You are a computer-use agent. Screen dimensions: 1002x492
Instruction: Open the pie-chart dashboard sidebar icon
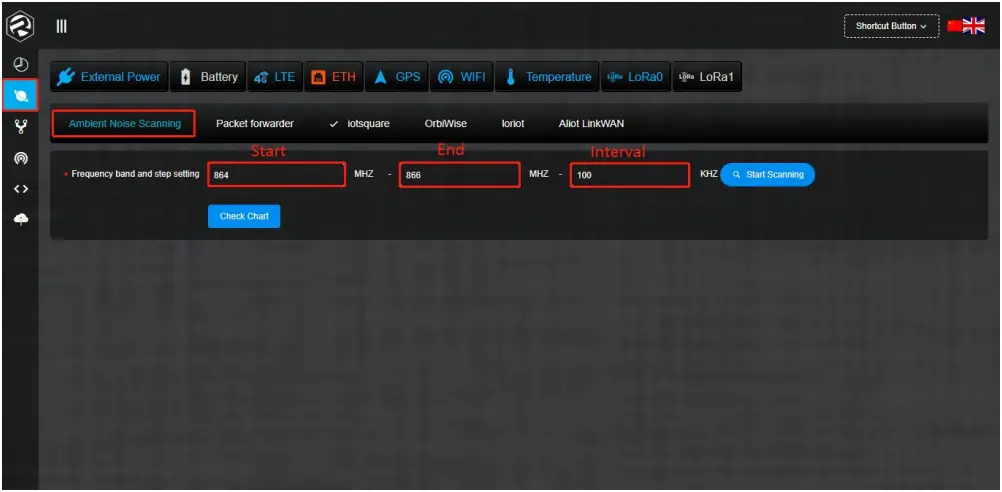[20, 65]
